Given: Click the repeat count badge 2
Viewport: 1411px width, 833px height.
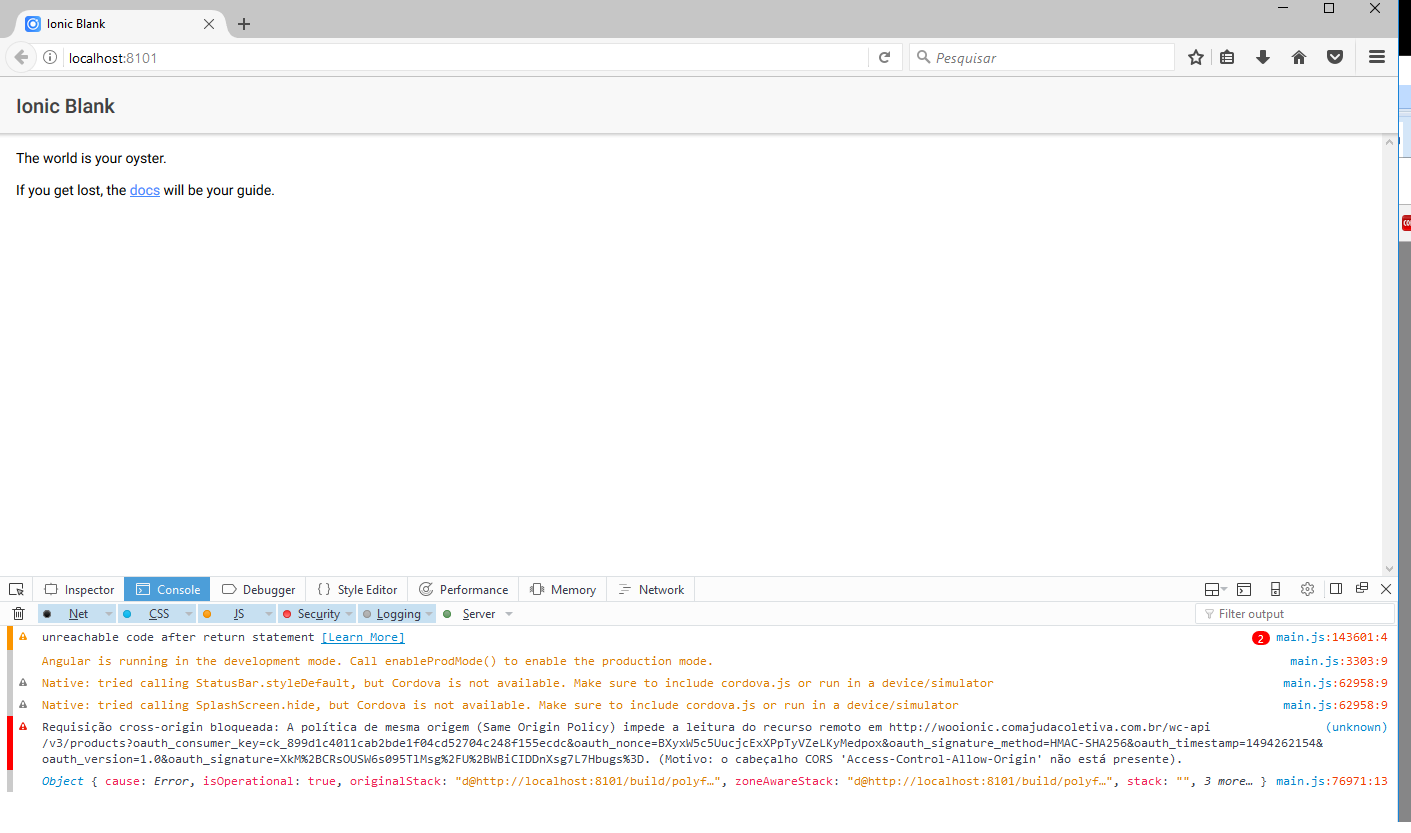Looking at the screenshot, I should (x=1261, y=638).
